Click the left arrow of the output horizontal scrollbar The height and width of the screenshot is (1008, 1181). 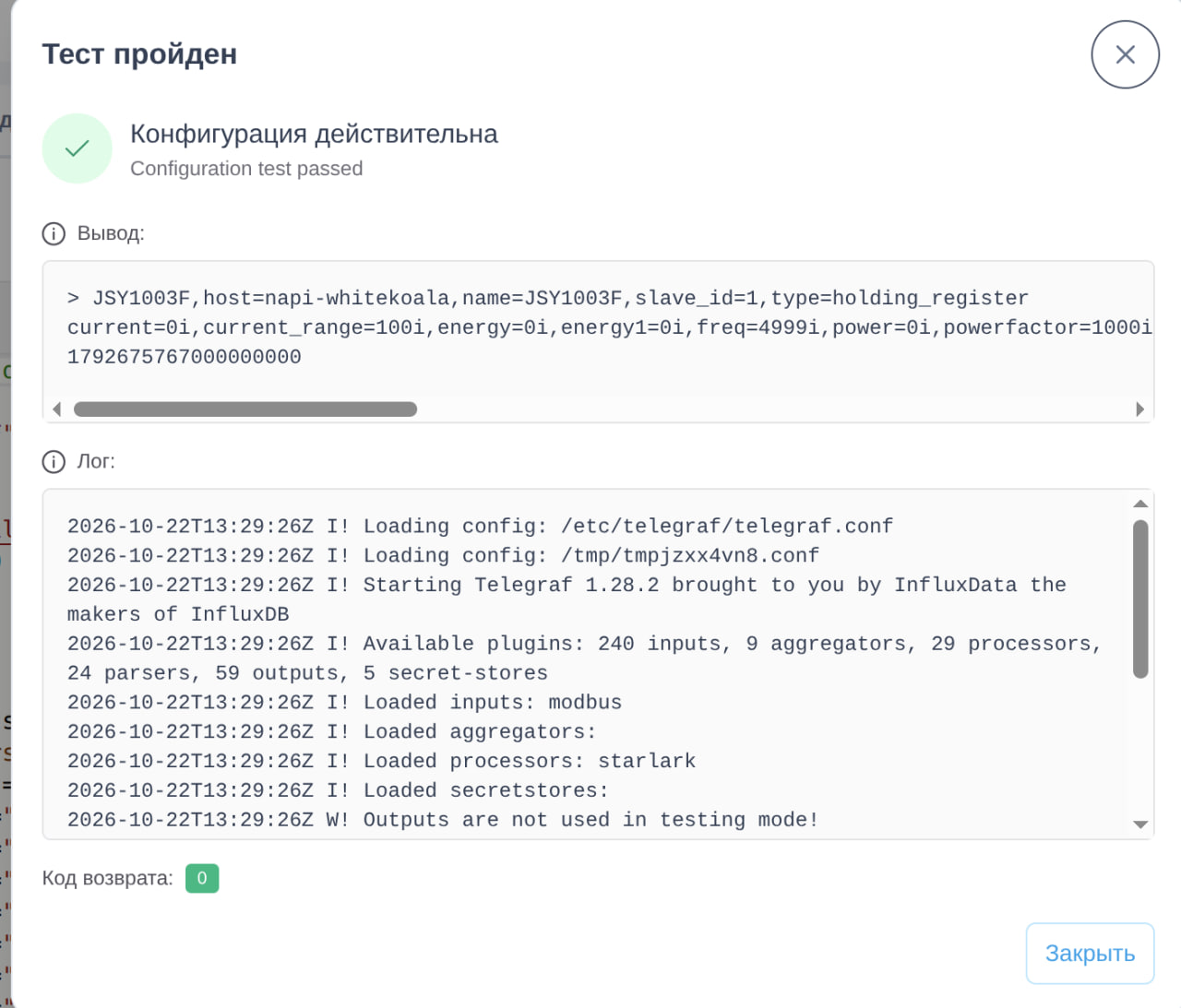click(57, 409)
